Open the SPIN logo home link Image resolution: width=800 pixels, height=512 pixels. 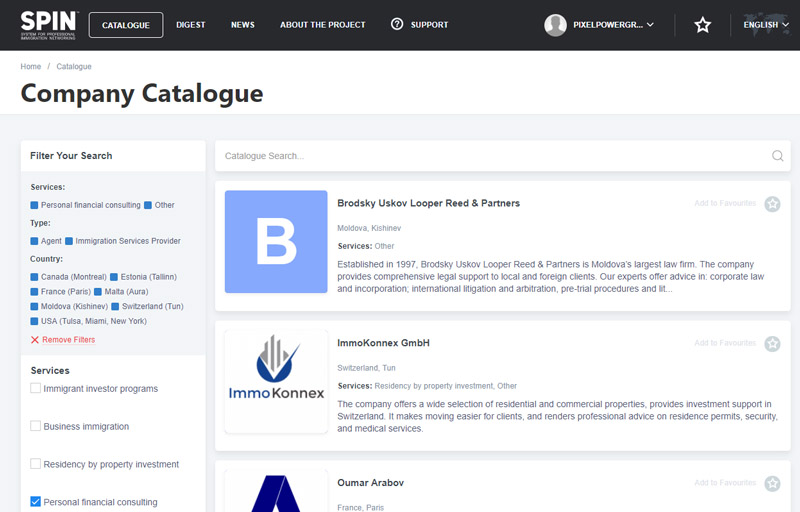(x=48, y=25)
